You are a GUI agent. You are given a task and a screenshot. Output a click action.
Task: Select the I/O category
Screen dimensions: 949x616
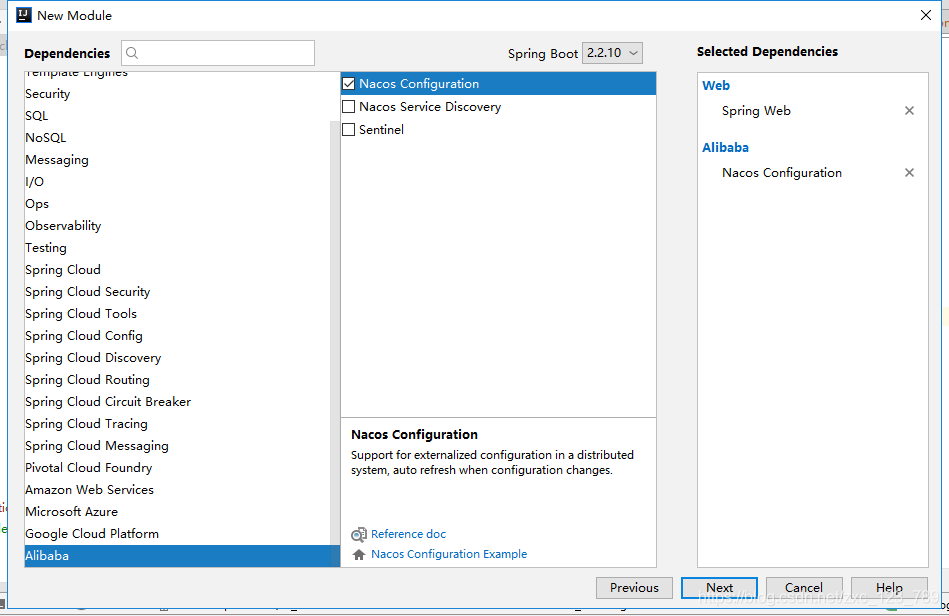182,182
